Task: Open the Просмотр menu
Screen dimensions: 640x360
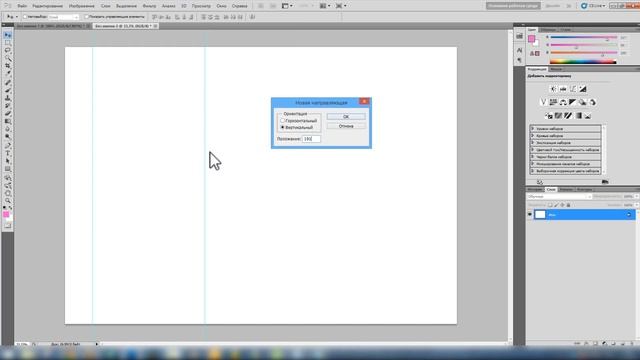Action: click(201, 6)
